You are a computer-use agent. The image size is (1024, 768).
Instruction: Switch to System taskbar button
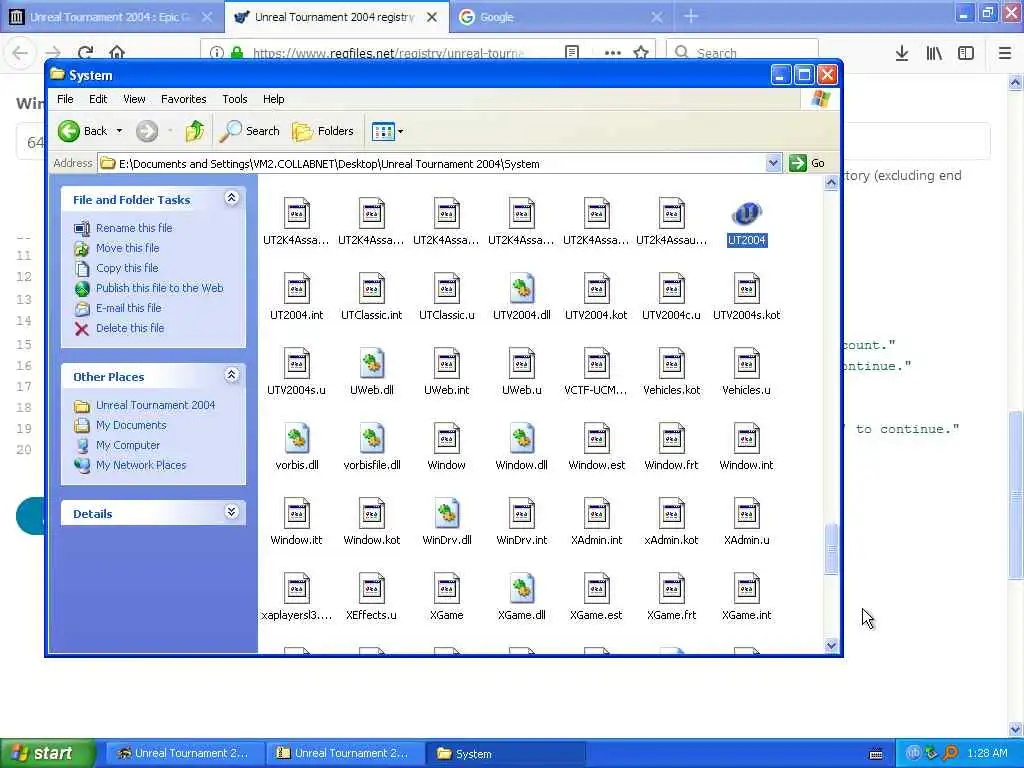[x=505, y=754]
